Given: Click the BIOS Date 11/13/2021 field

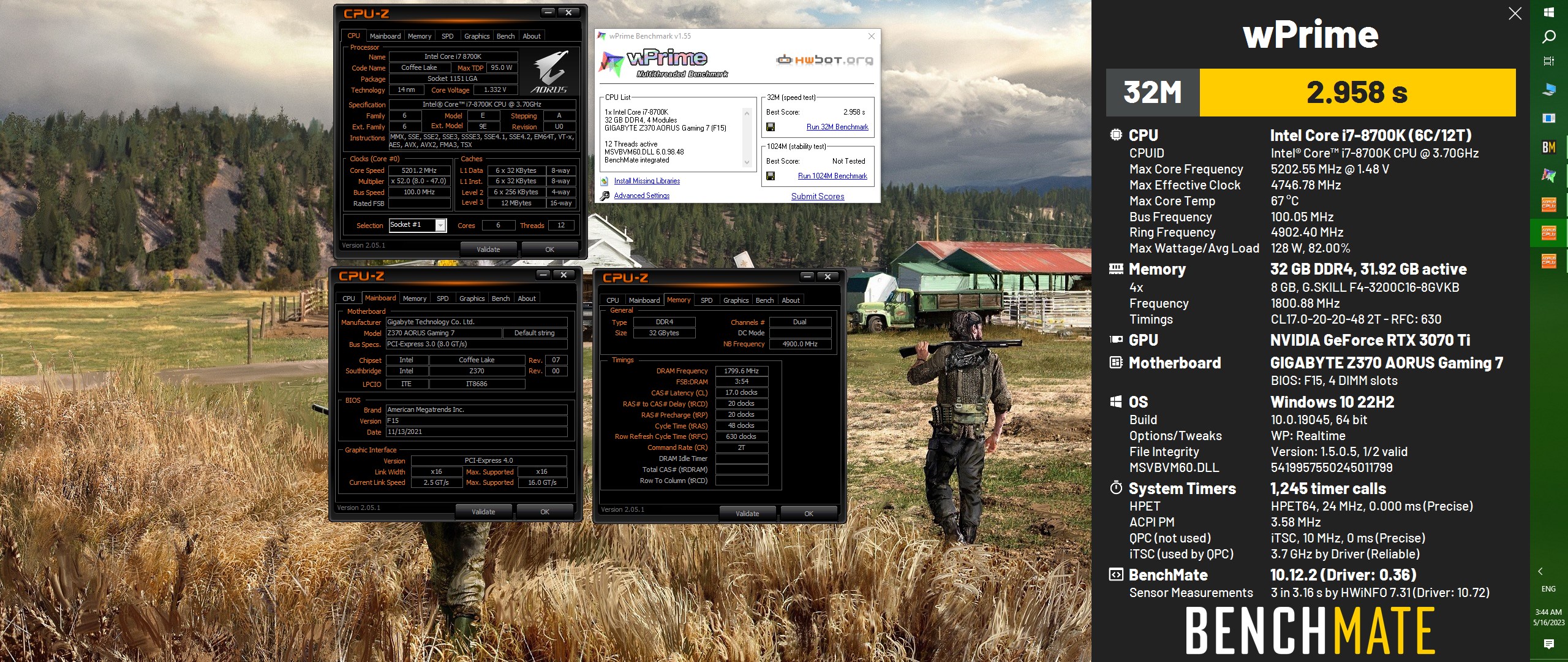Looking at the screenshot, I should [x=476, y=432].
